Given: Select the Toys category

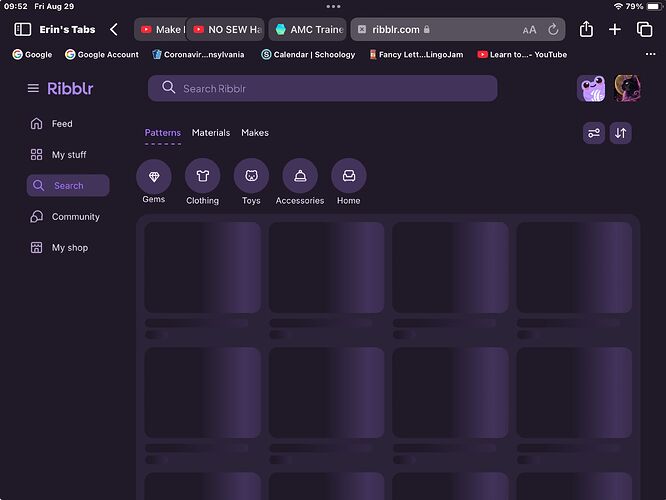Looking at the screenshot, I should coord(251,182).
